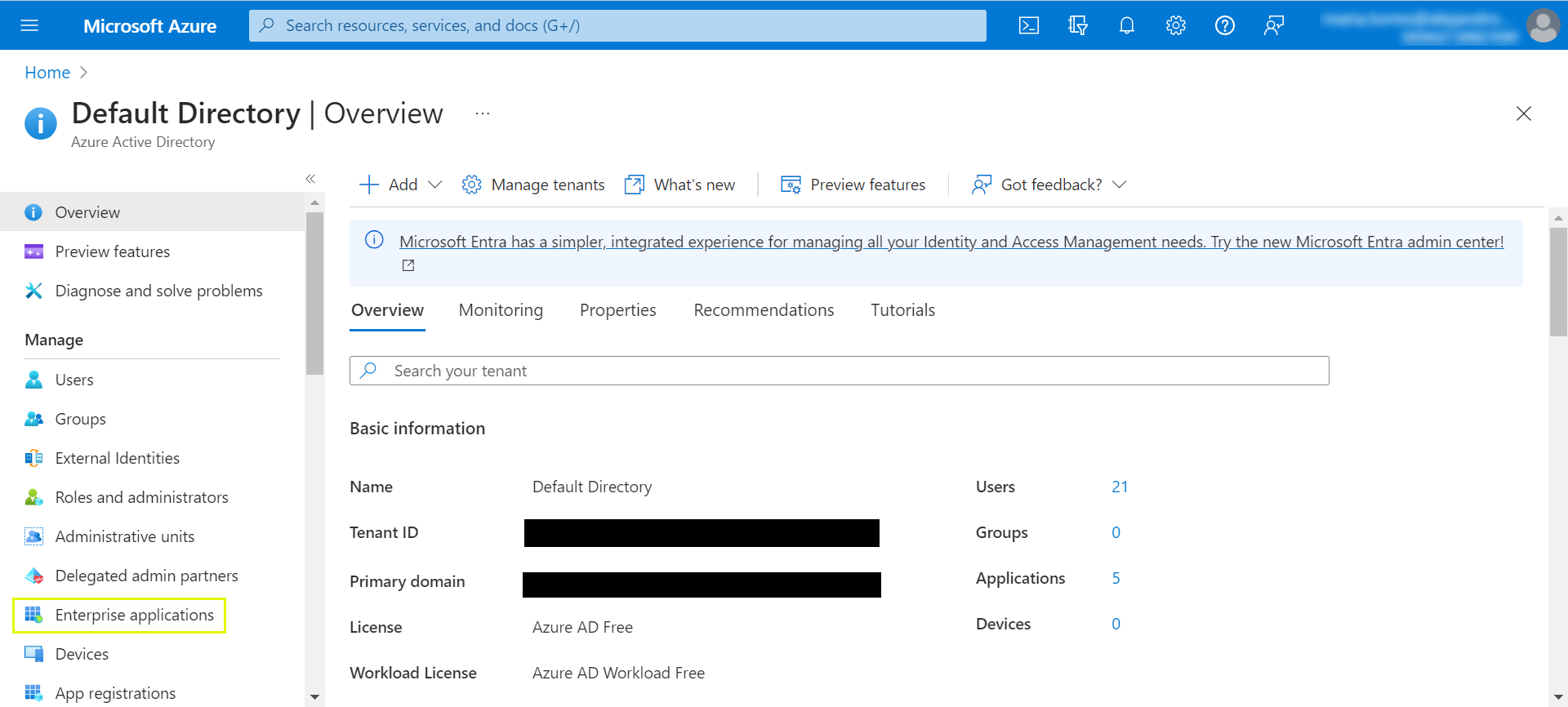The image size is (1568, 707).
Task: Click Preview features in the toolbar
Action: click(853, 185)
